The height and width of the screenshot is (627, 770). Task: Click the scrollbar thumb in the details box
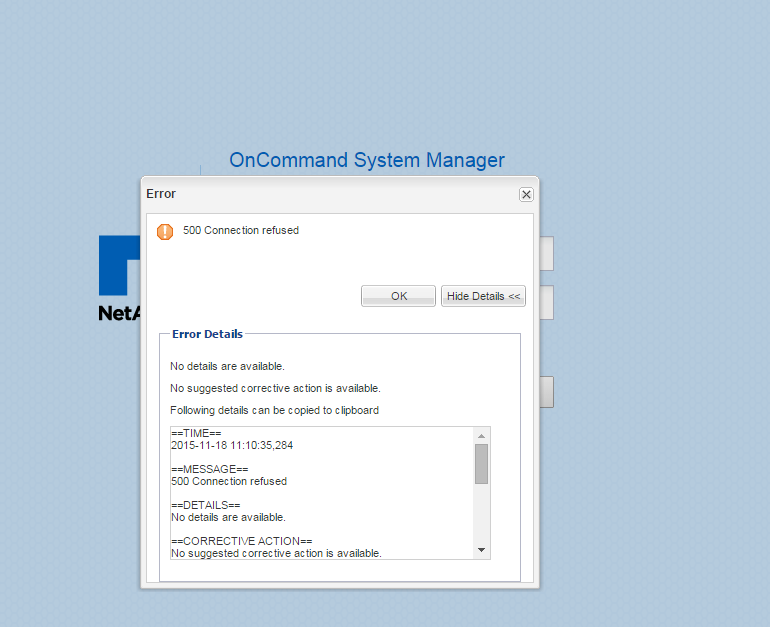point(481,464)
